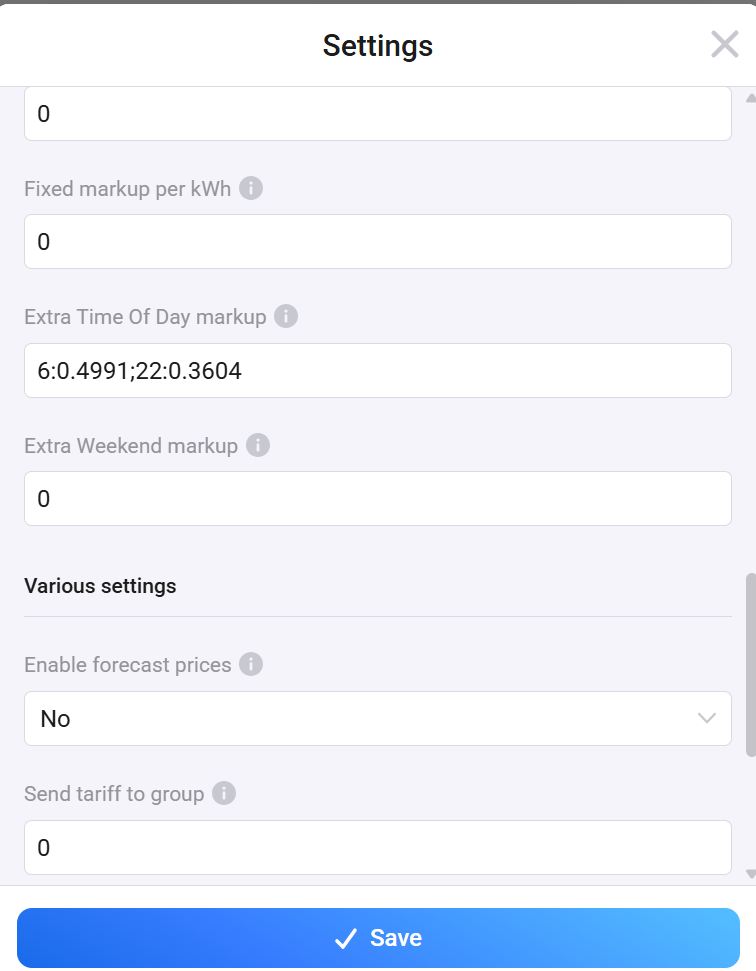This screenshot has width=756, height=971.
Task: Save the settings
Action: [378, 938]
